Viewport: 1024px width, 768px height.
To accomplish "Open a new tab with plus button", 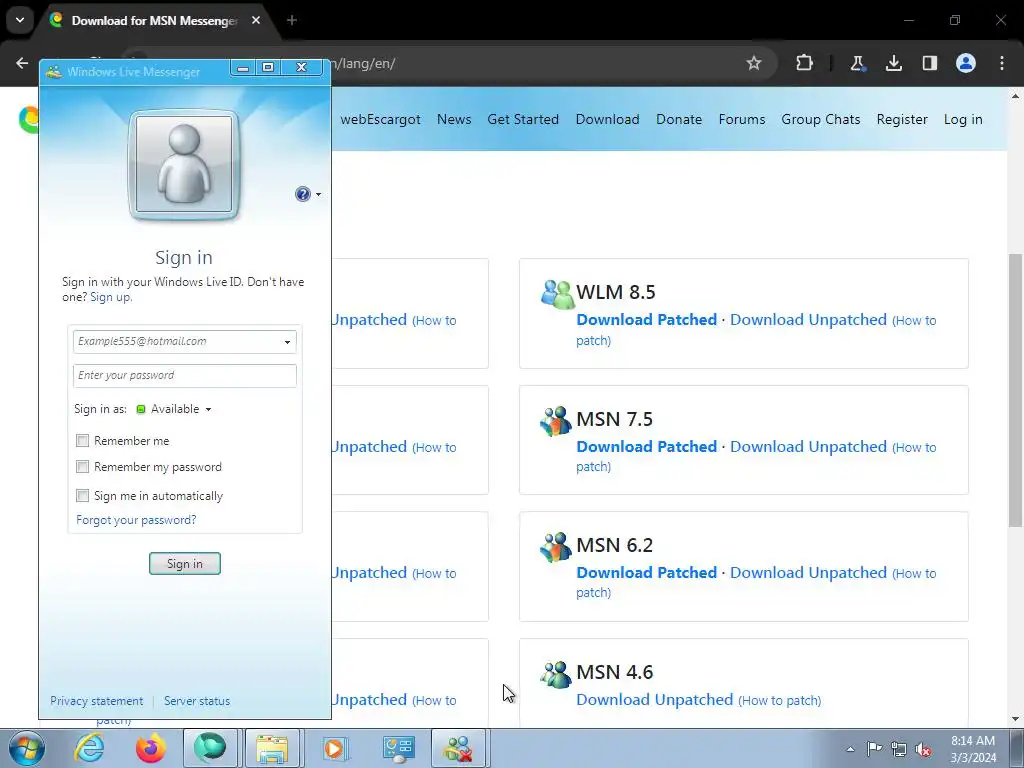I will pyautogui.click(x=292, y=20).
